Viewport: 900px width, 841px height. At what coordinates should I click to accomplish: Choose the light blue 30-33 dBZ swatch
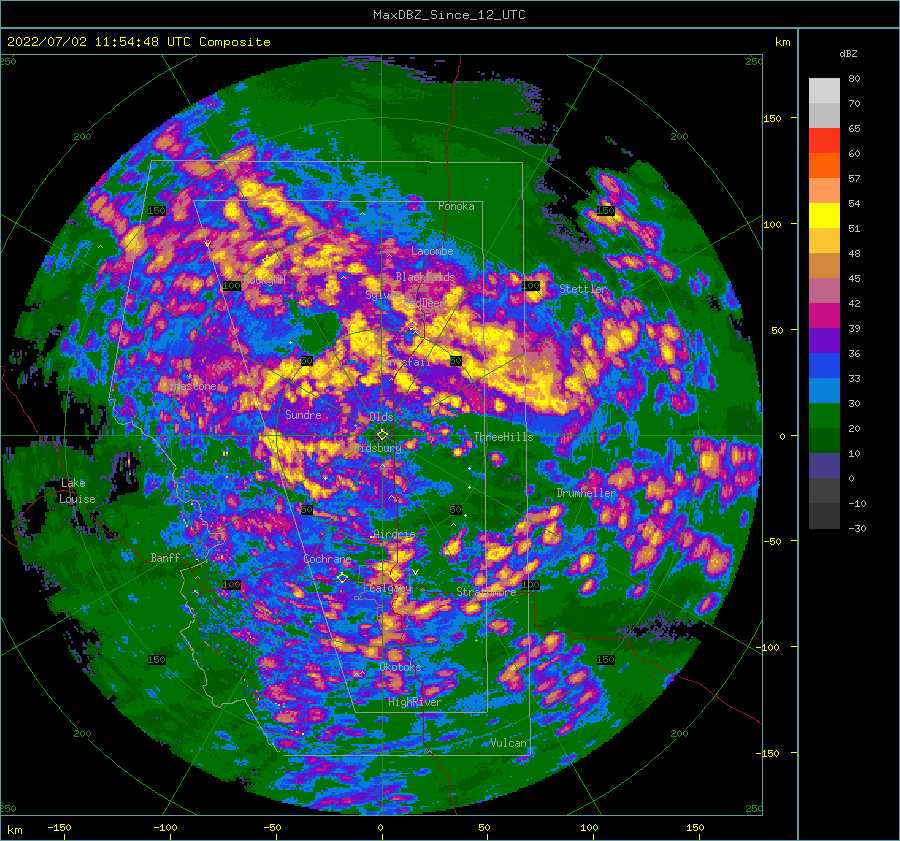824,391
